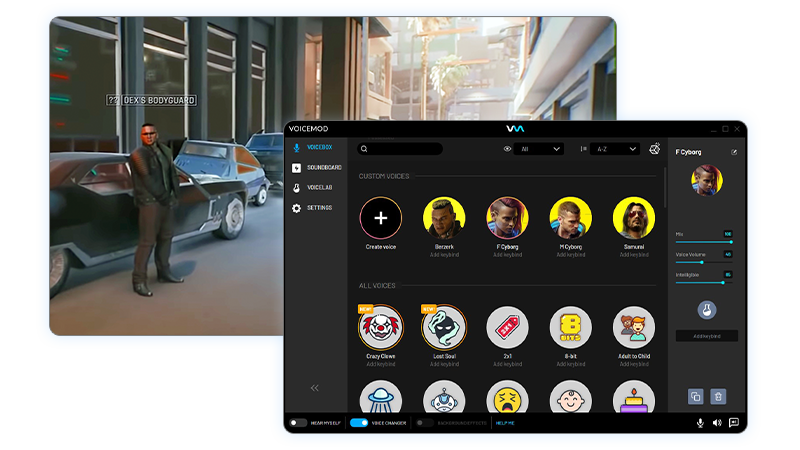Click the Help Me link

(x=505, y=423)
